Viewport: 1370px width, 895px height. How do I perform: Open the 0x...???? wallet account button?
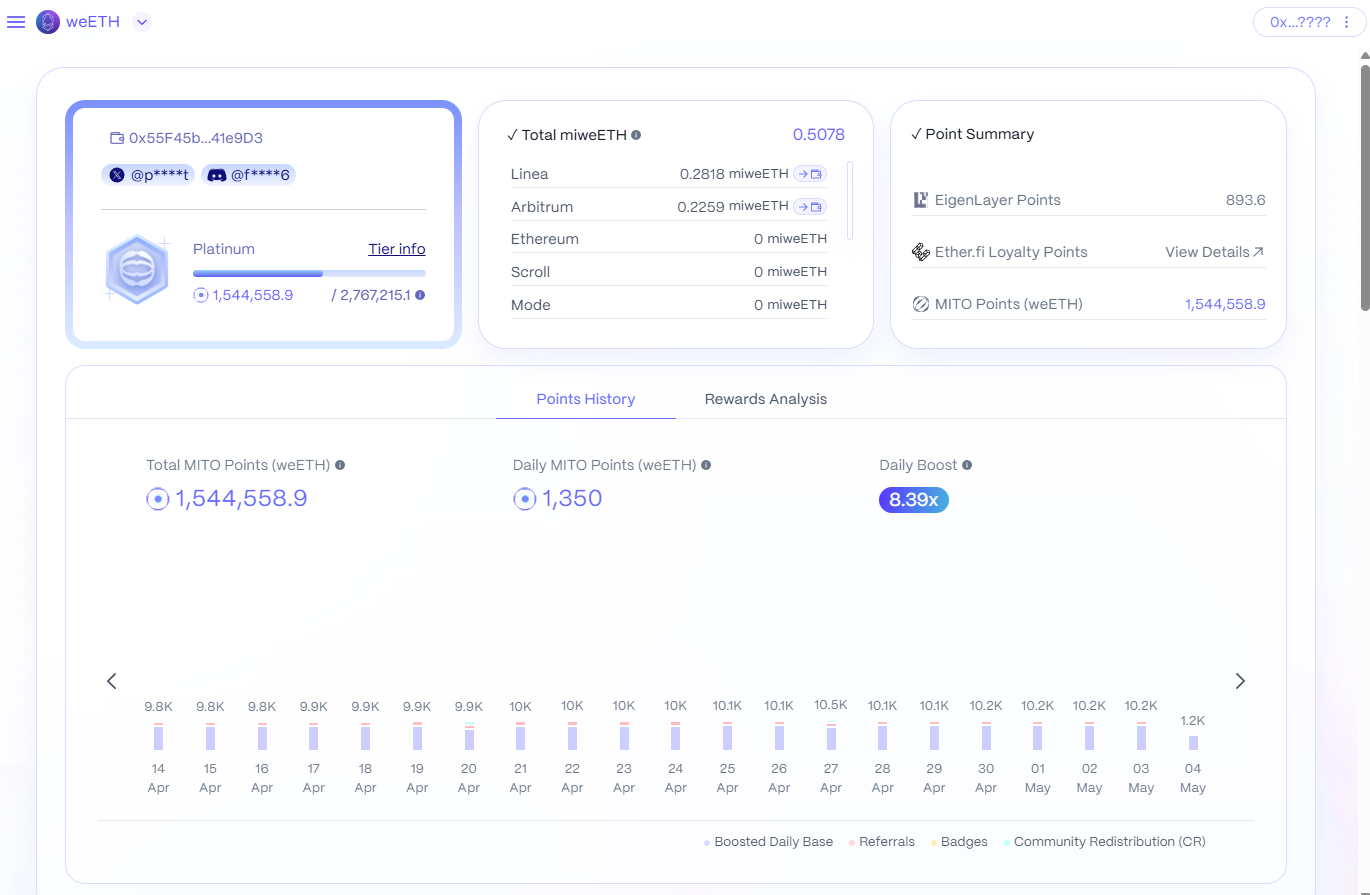point(1308,22)
